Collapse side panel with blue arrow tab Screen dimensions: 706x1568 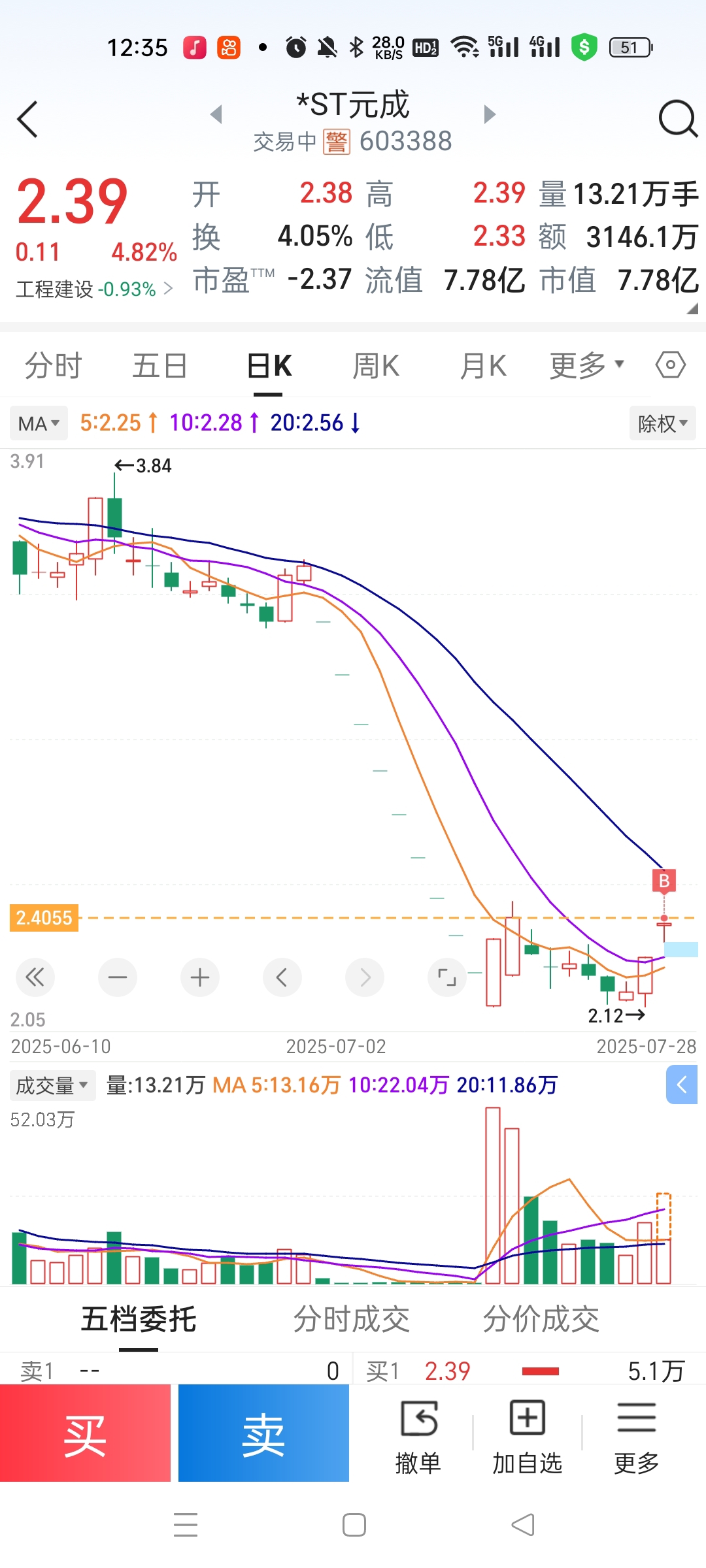682,1085
